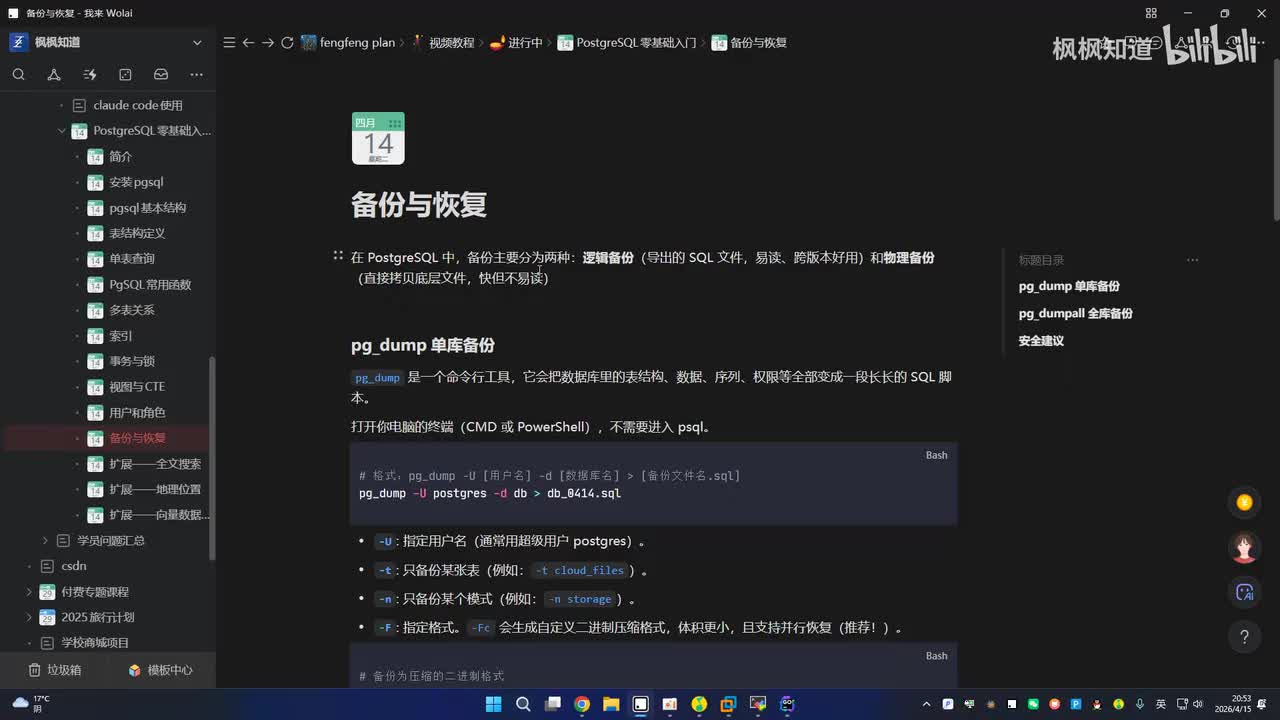Click fengfeng plan breadcrumb
This screenshot has height=720, width=1280.
pos(348,43)
